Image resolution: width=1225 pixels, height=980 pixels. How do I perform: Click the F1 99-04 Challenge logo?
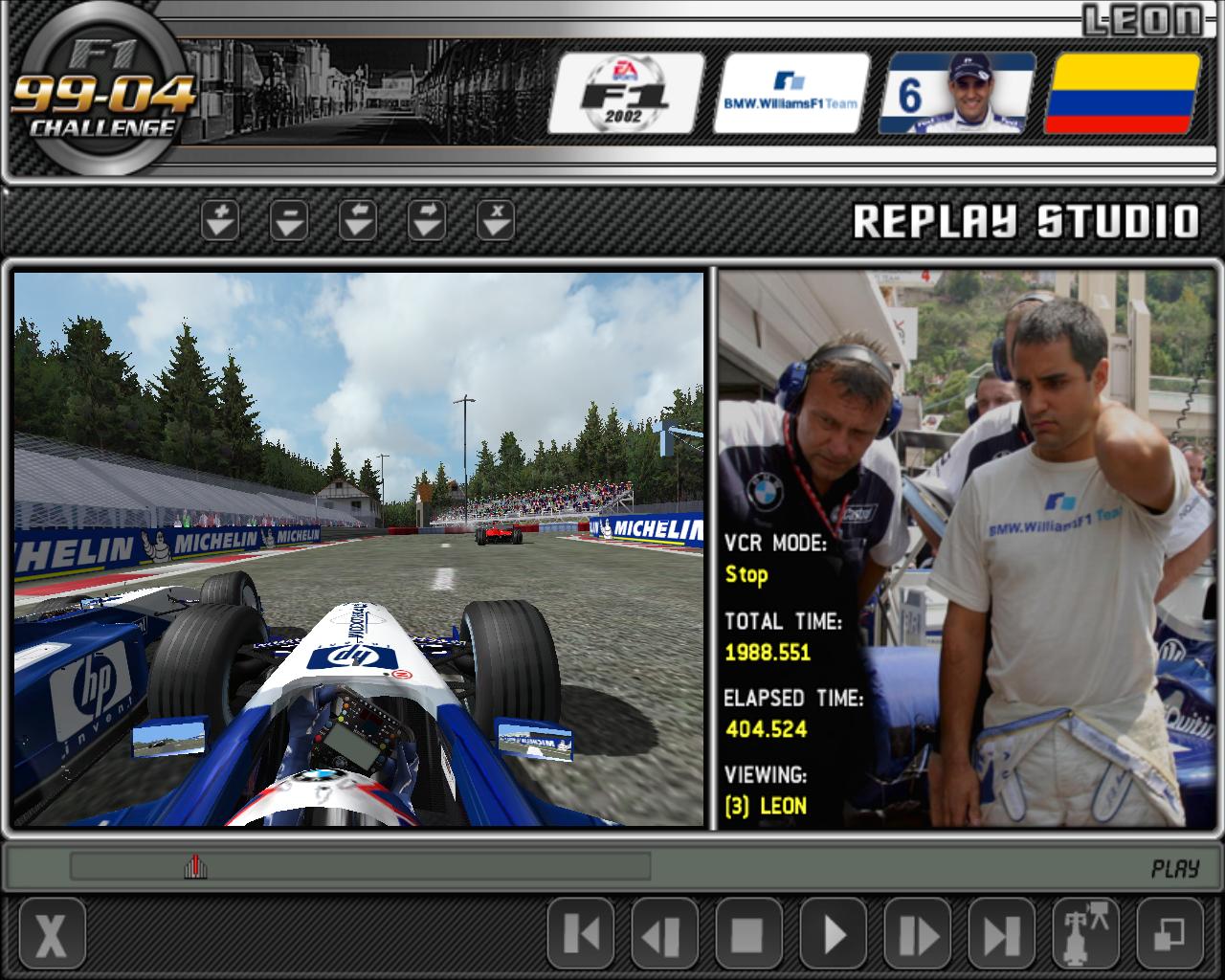101,91
